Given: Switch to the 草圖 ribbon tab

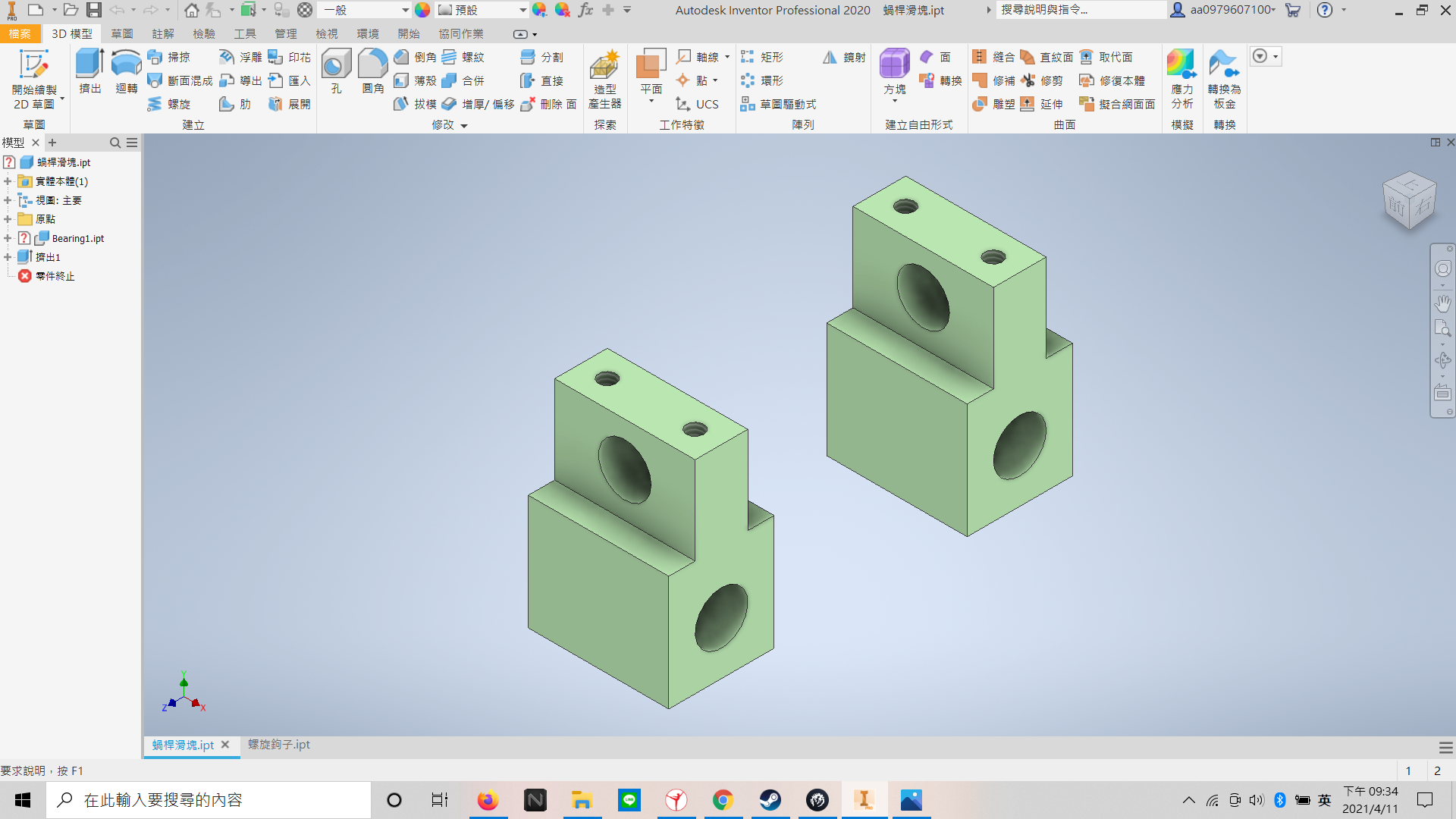Looking at the screenshot, I should click(121, 34).
